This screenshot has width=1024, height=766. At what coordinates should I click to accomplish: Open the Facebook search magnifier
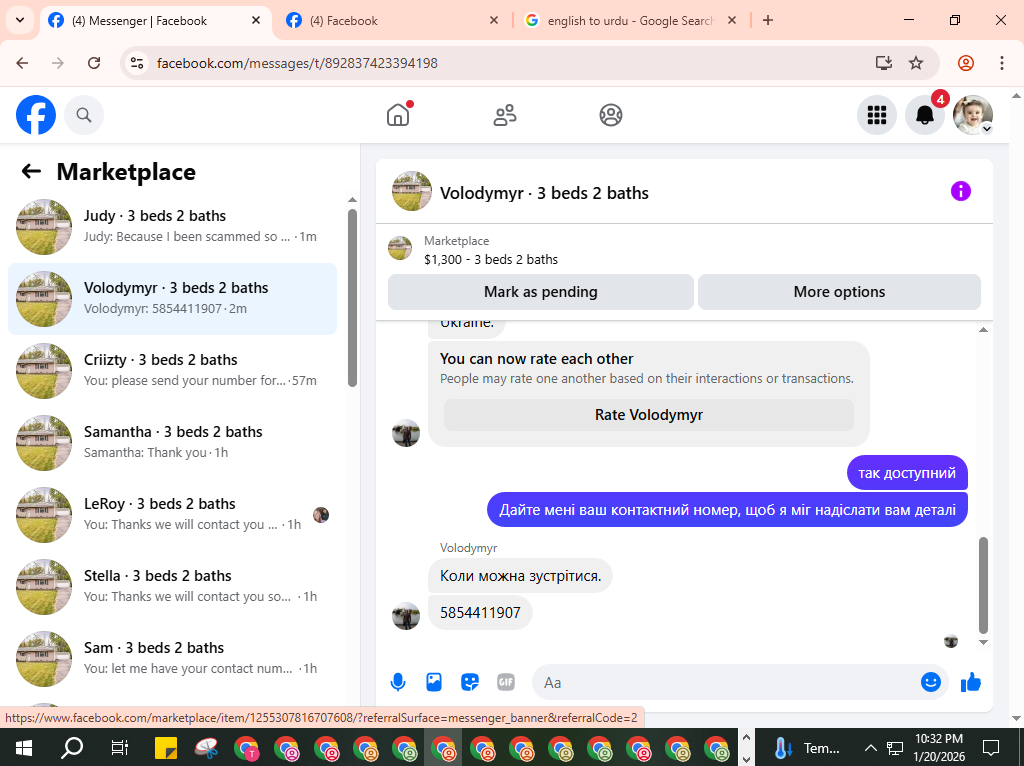tap(84, 115)
